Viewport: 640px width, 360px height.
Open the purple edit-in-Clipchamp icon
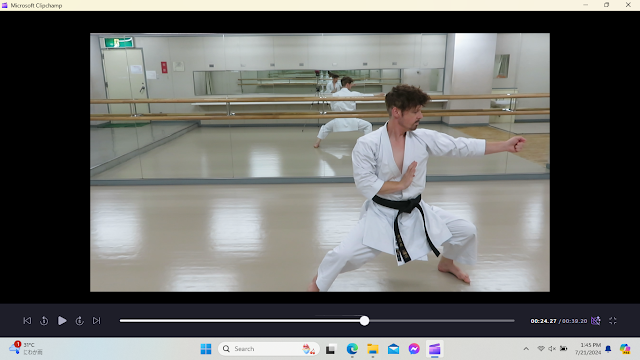[596, 321]
